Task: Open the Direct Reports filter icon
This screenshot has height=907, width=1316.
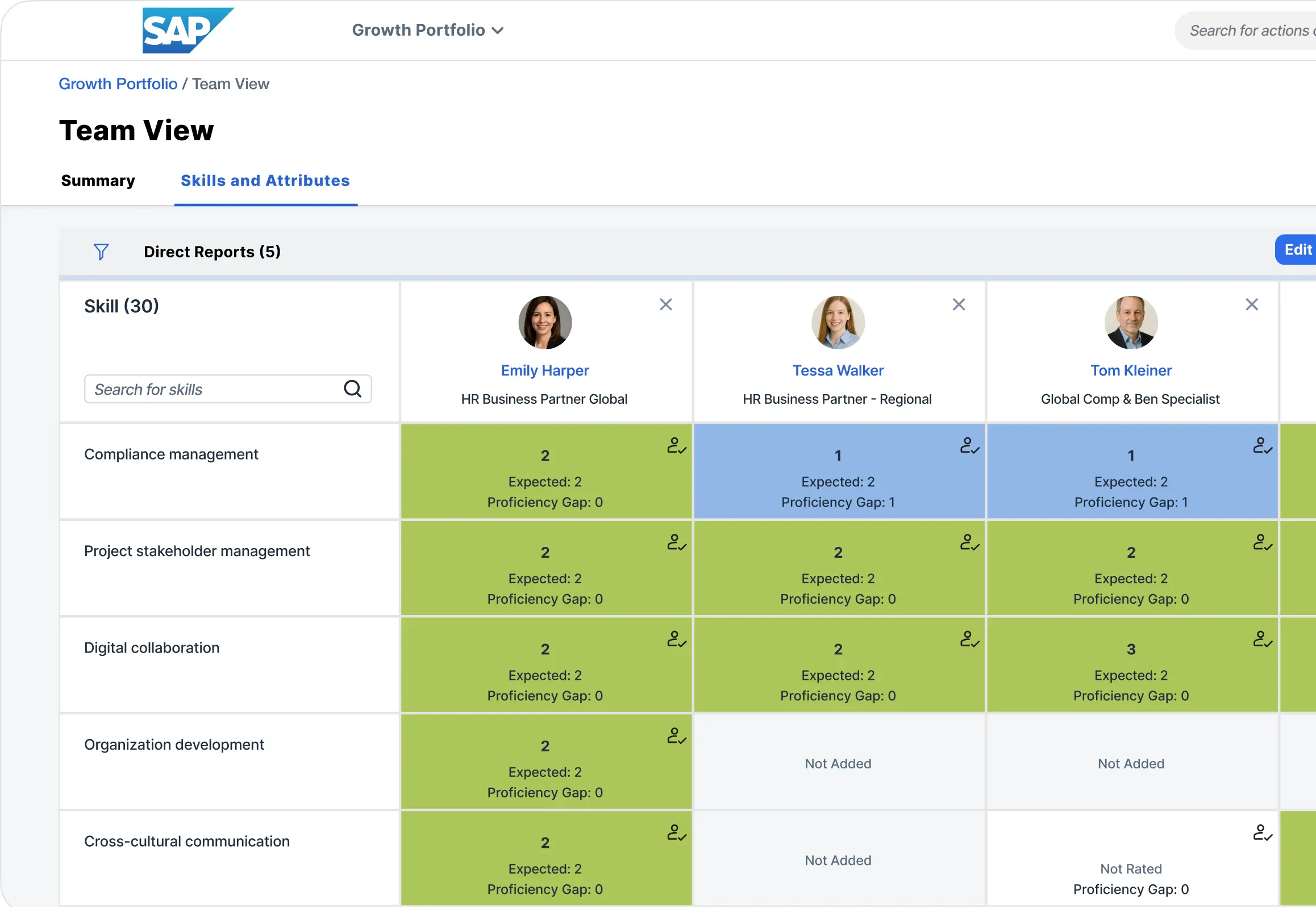Action: (x=101, y=252)
